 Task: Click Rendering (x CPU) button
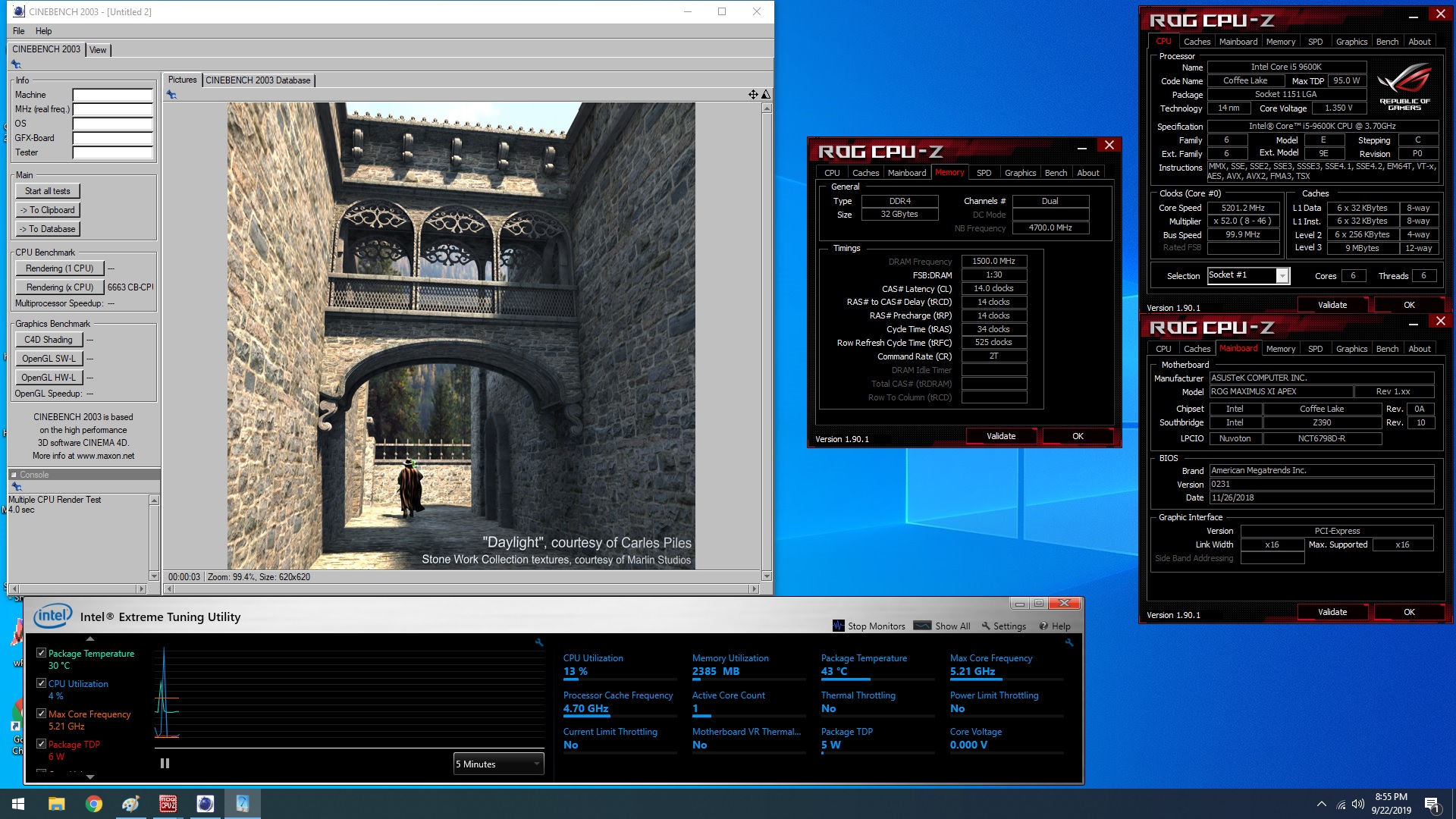59,287
